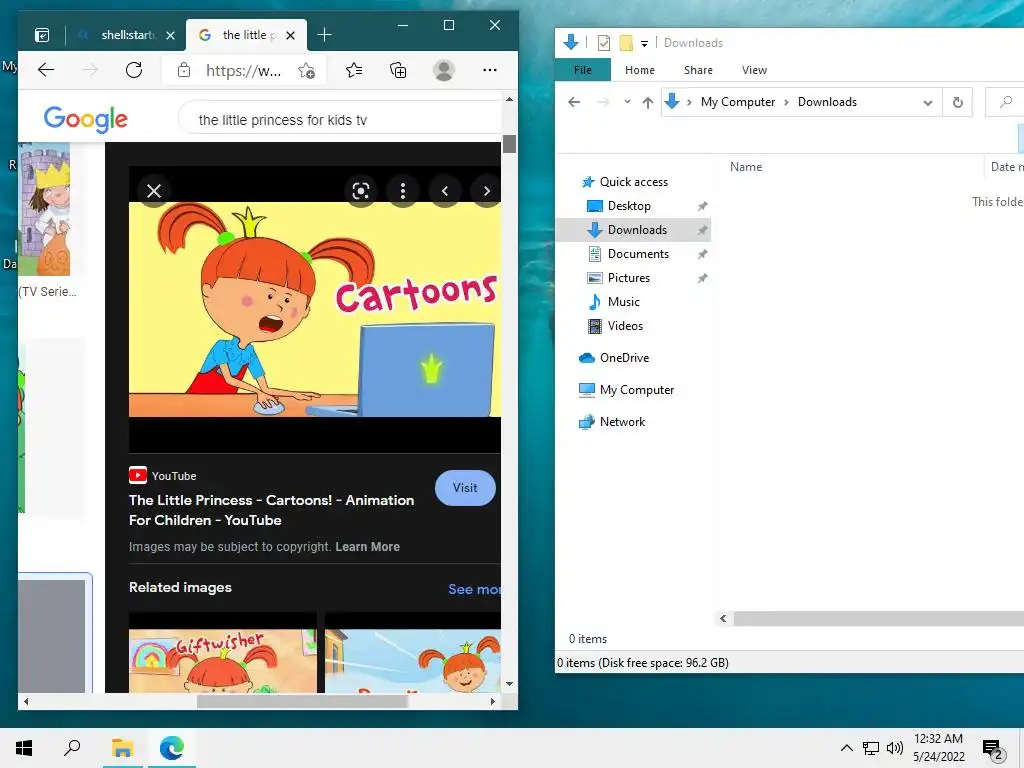Select Music in navigation pane
The image size is (1024, 768).
point(624,302)
